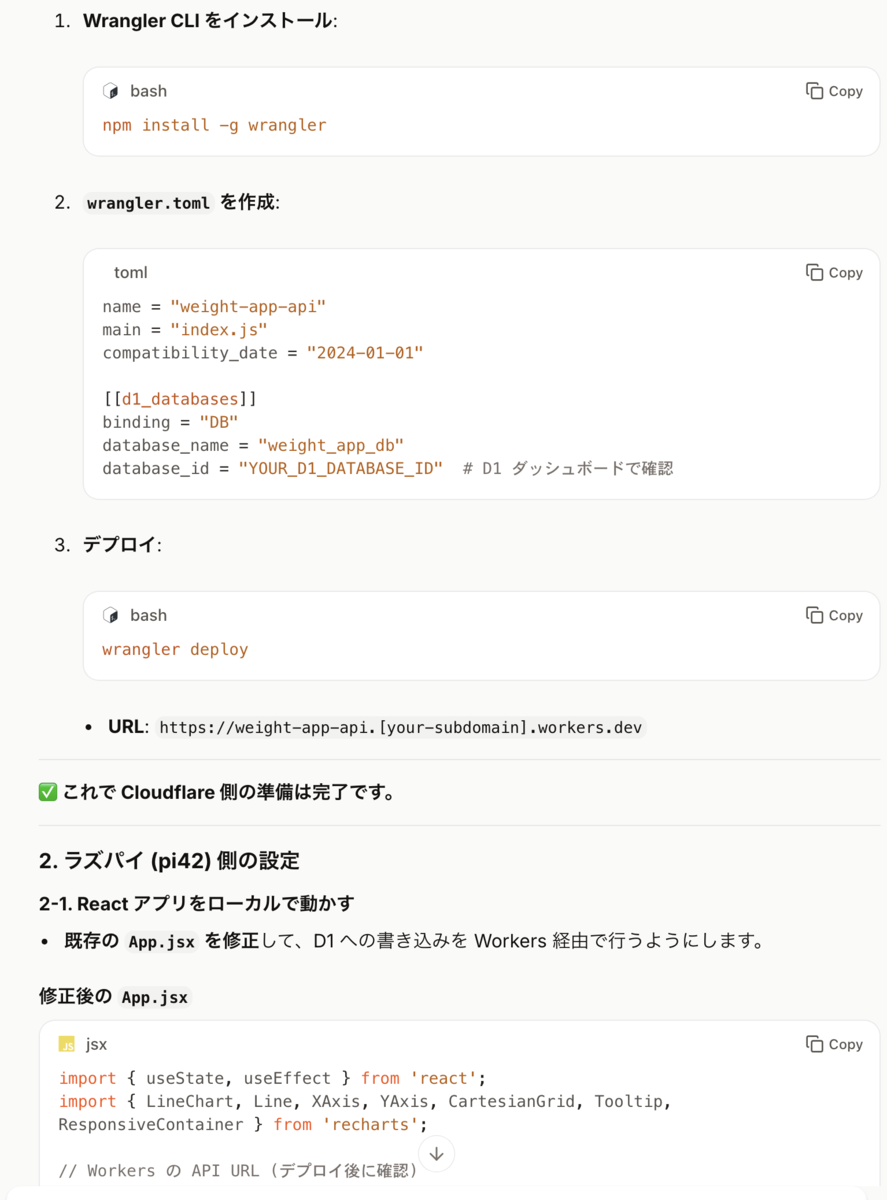Click the yellow jsx file icon

coord(67,1044)
